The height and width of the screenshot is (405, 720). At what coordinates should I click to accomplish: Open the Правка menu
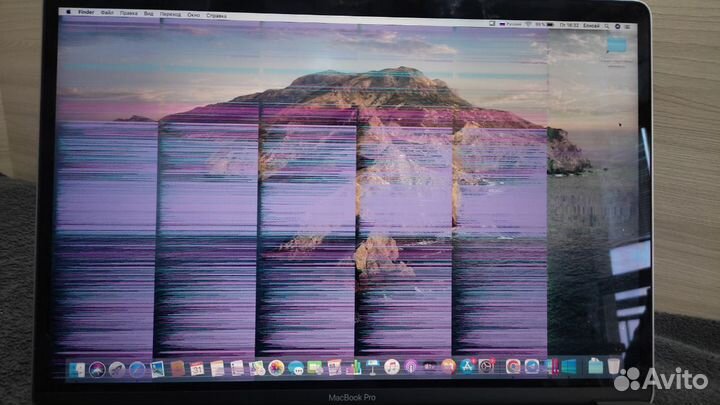click(129, 13)
